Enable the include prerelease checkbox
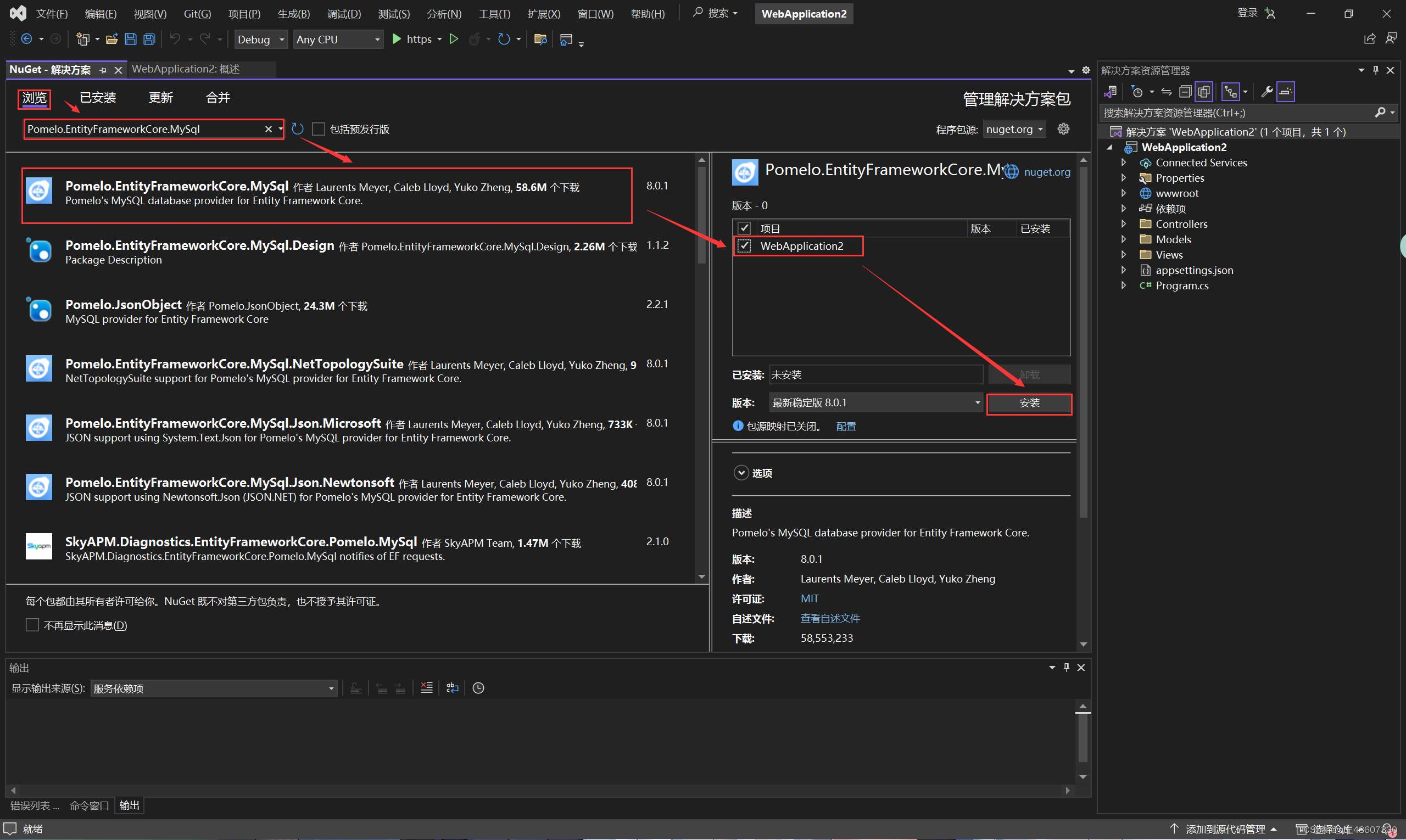Viewport: 1406px width, 840px height. pos(319,129)
